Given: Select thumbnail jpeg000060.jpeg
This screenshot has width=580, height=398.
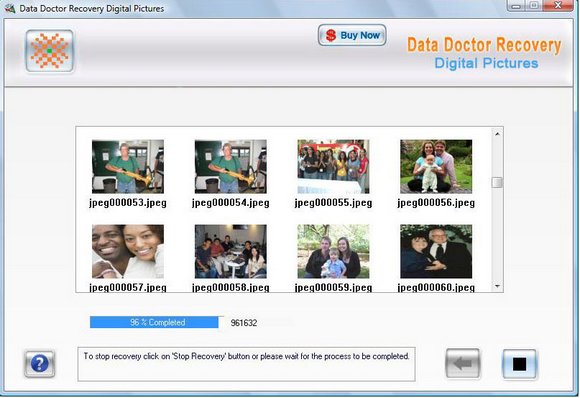Looking at the screenshot, I should [436, 252].
